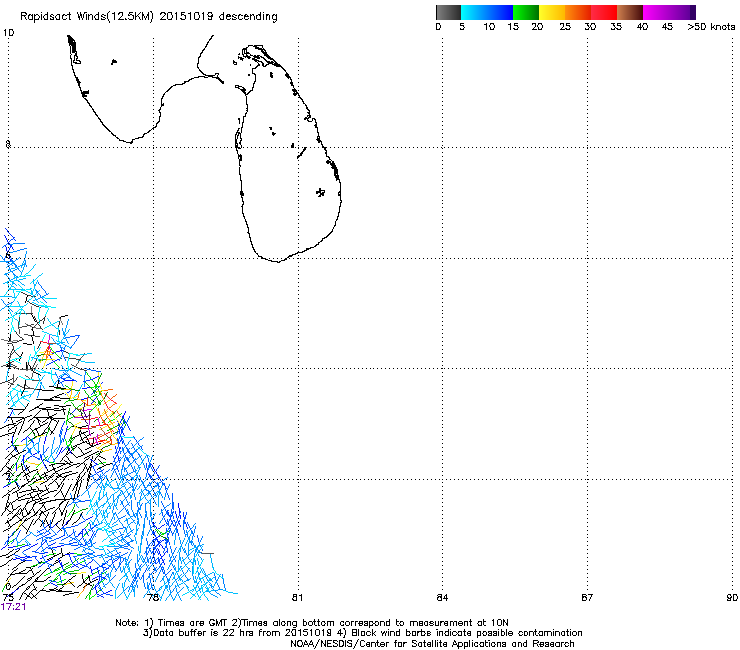This screenshot has width=740, height=650.
Task: Click the "45" label under the color legend
Action: point(667,27)
